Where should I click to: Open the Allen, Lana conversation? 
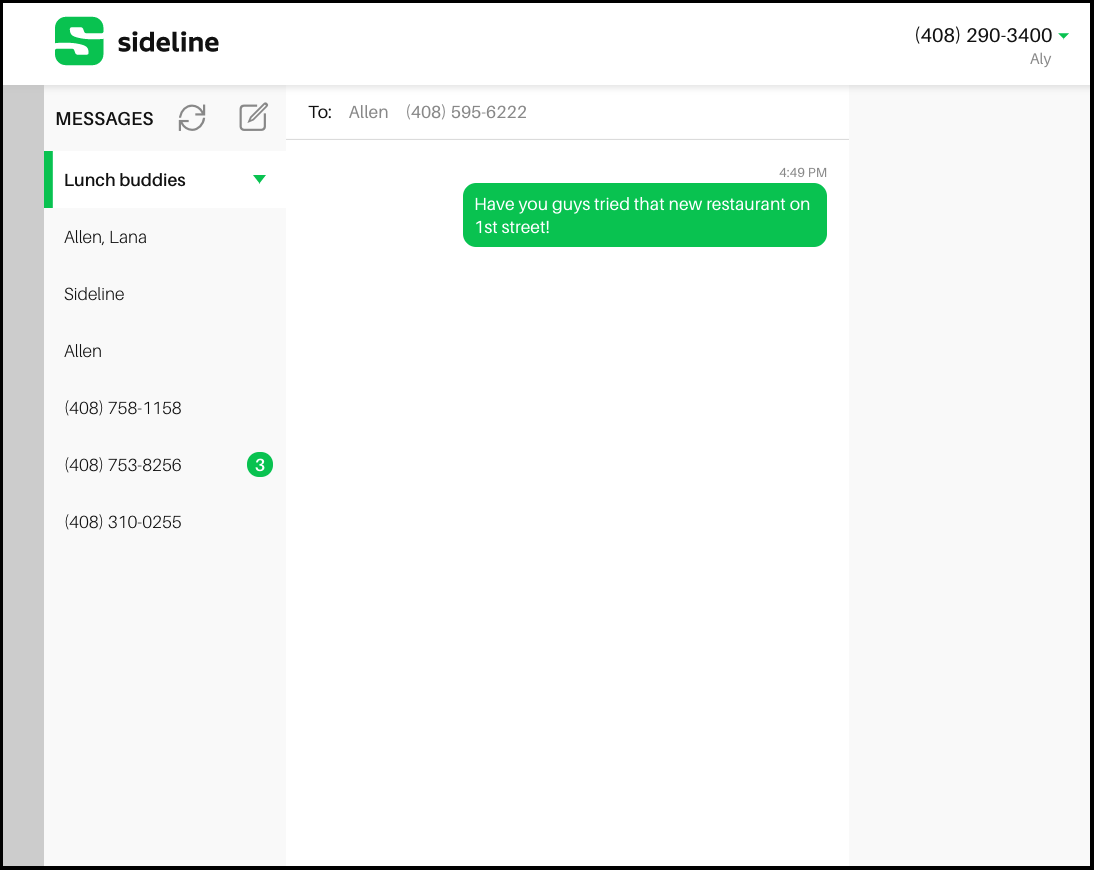coord(165,237)
